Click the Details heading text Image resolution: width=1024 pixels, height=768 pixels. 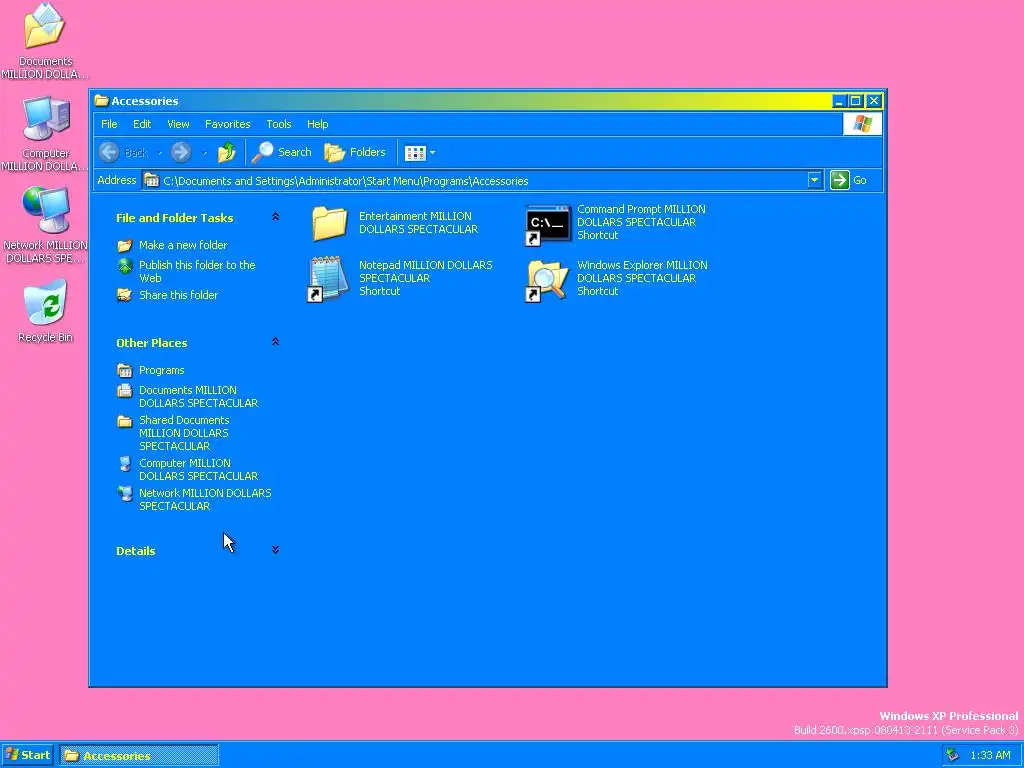pyautogui.click(x=135, y=551)
